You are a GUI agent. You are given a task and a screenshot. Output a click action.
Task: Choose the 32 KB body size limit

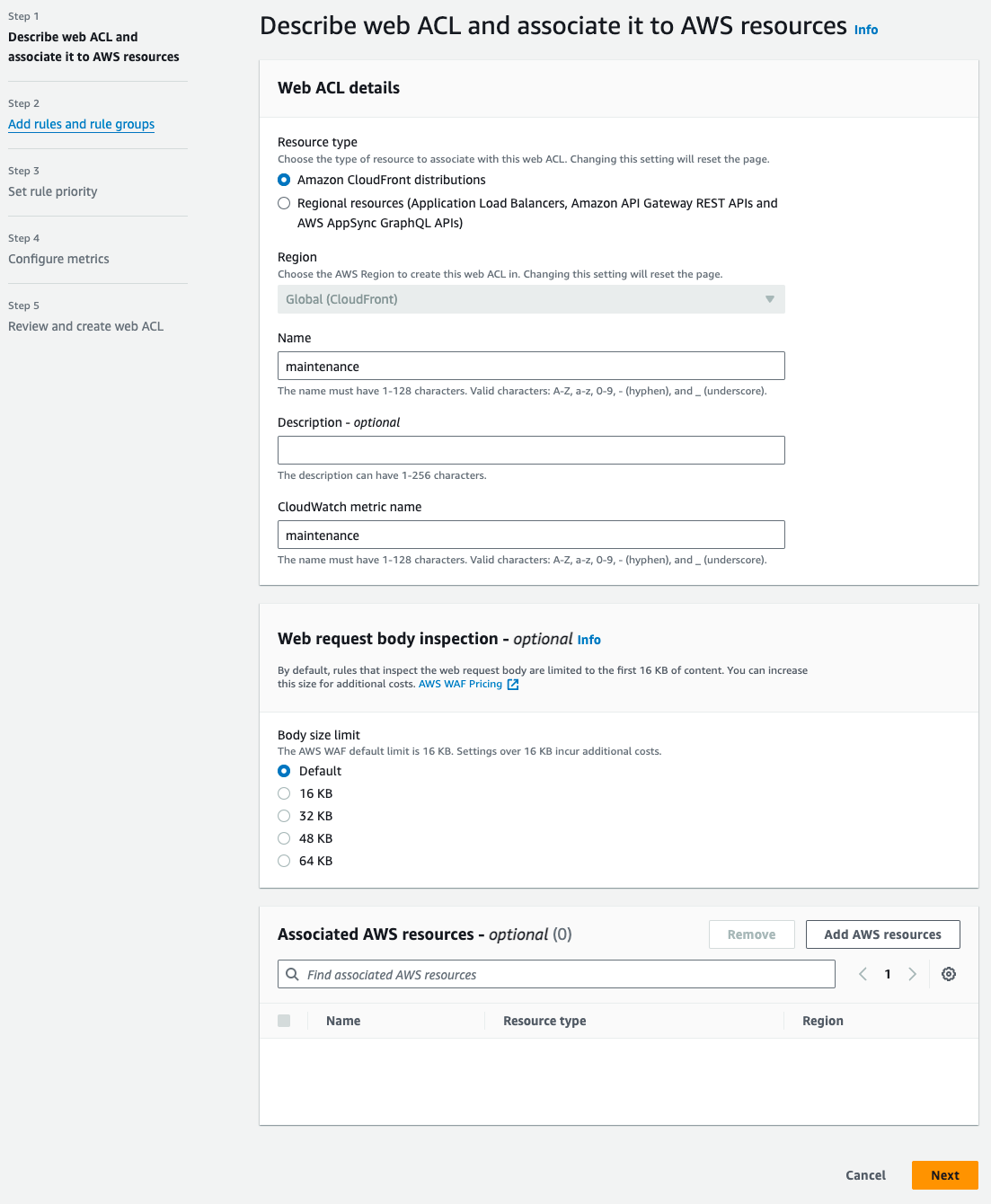pyautogui.click(x=284, y=816)
